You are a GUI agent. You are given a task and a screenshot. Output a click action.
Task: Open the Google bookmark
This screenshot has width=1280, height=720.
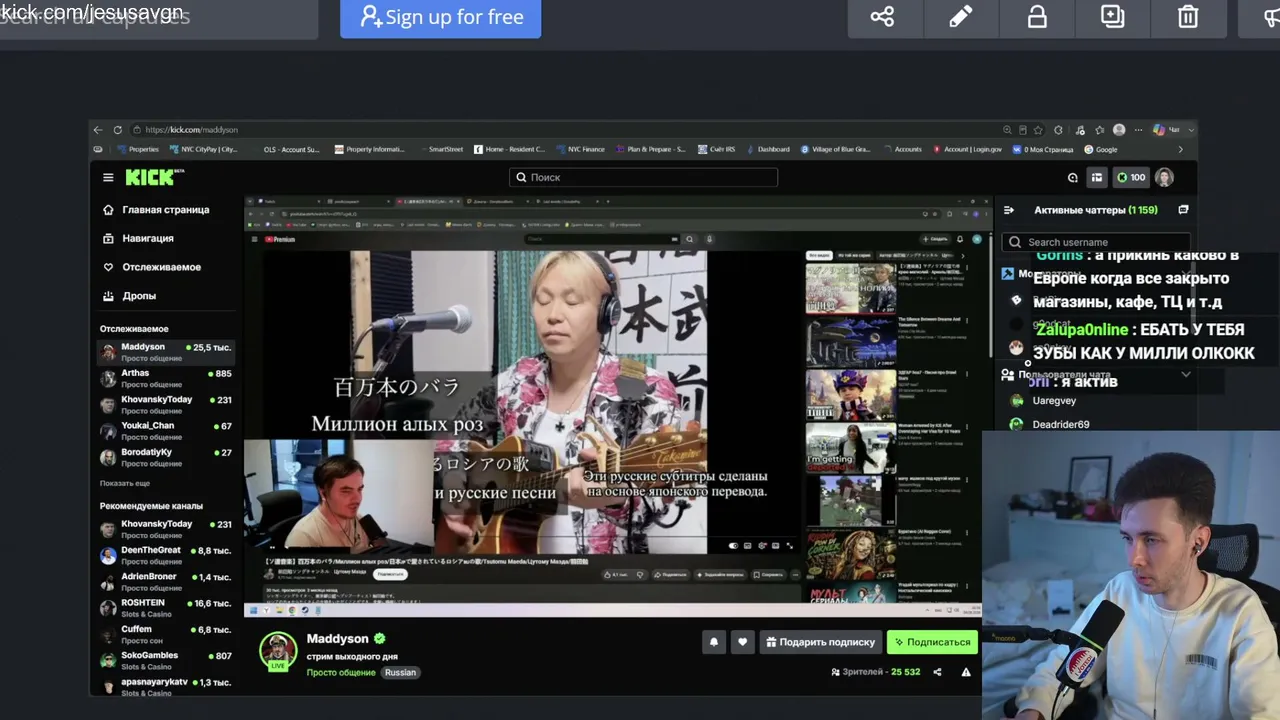1101,149
